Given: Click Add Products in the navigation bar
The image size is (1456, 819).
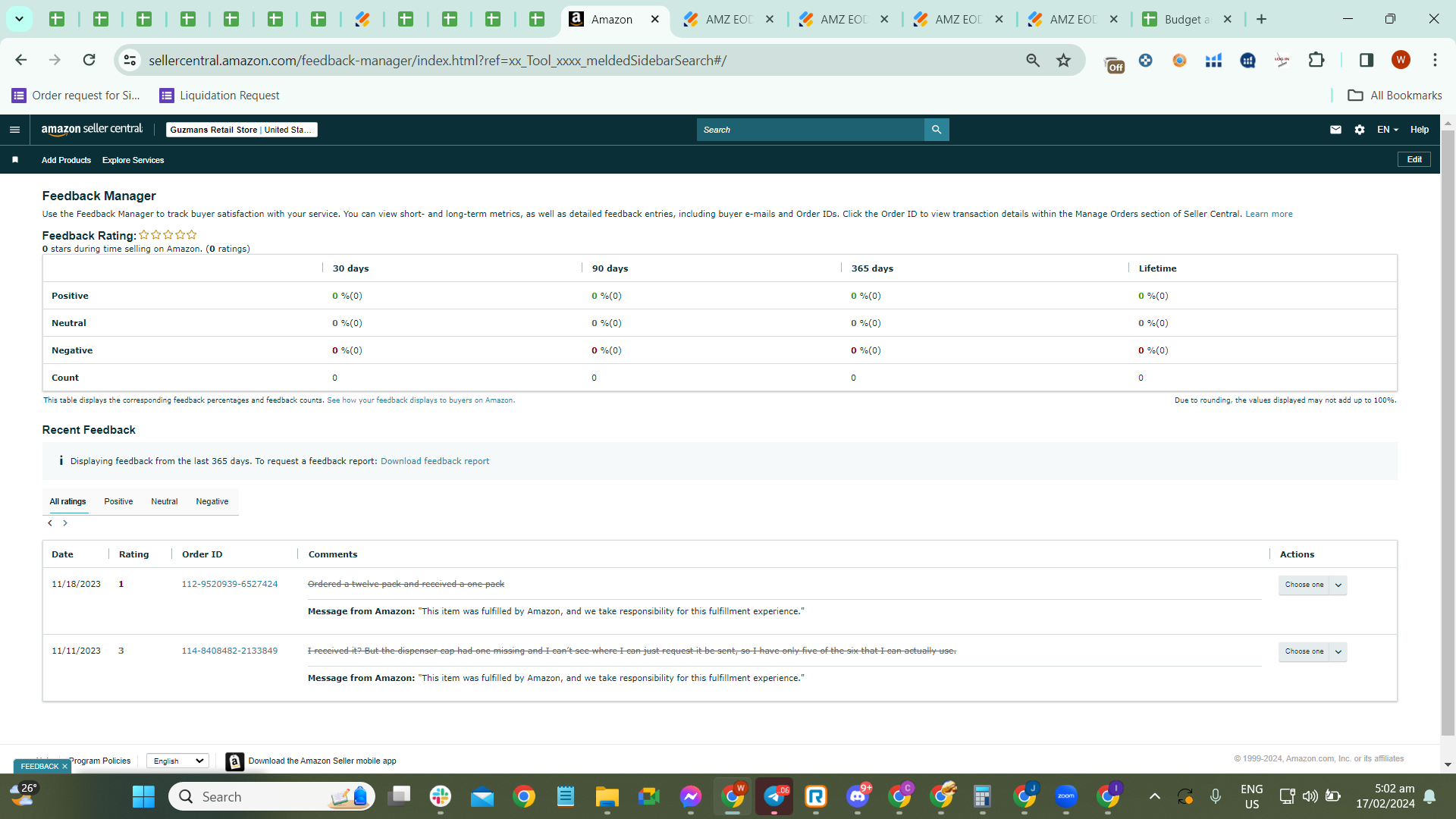Looking at the screenshot, I should [66, 160].
